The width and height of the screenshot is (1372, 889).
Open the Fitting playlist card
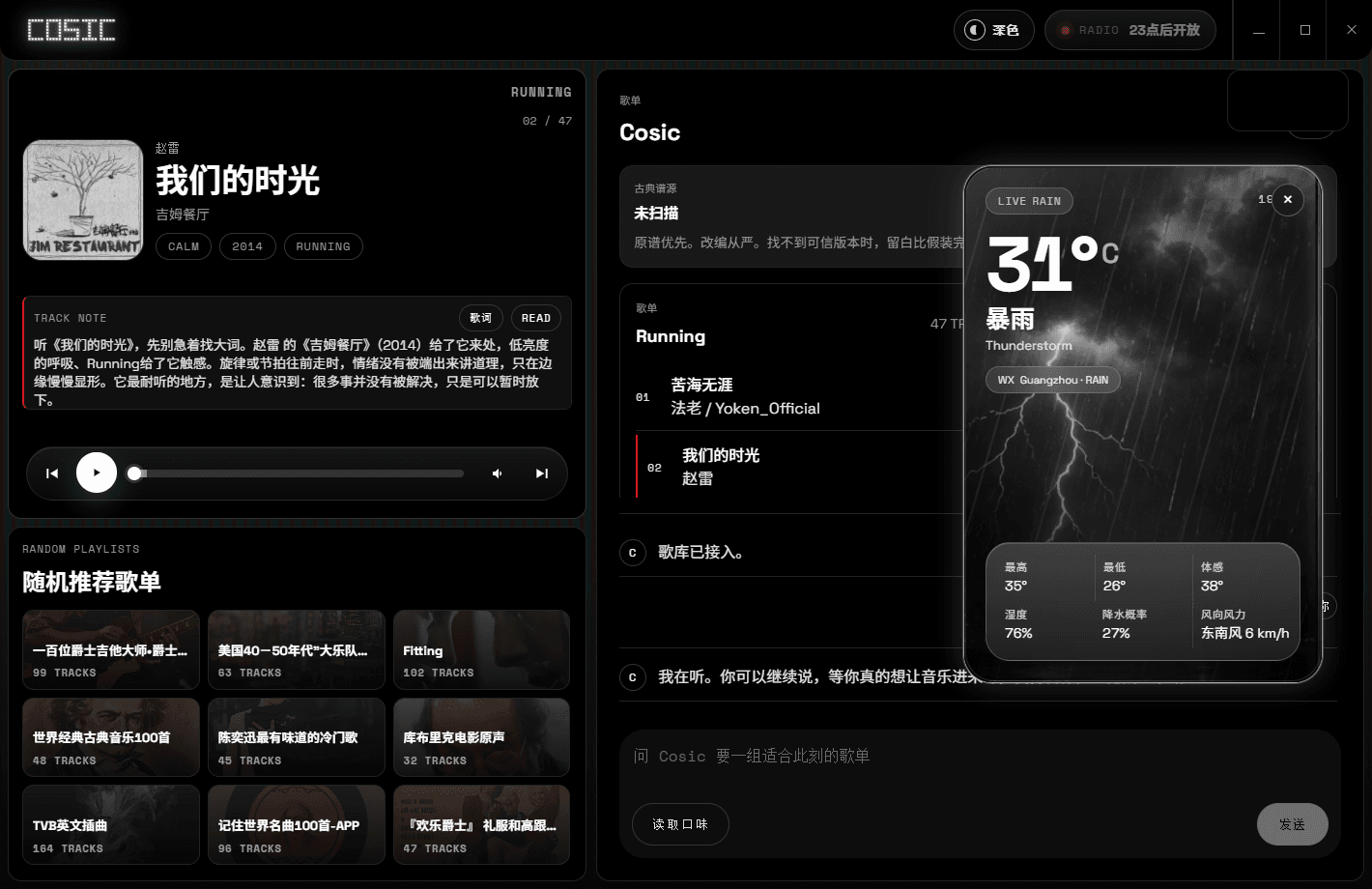[481, 649]
